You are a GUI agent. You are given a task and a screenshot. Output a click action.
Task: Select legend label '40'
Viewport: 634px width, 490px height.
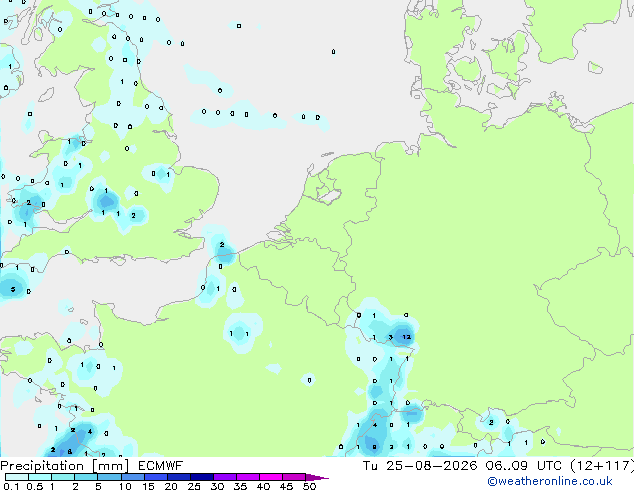click(x=263, y=486)
